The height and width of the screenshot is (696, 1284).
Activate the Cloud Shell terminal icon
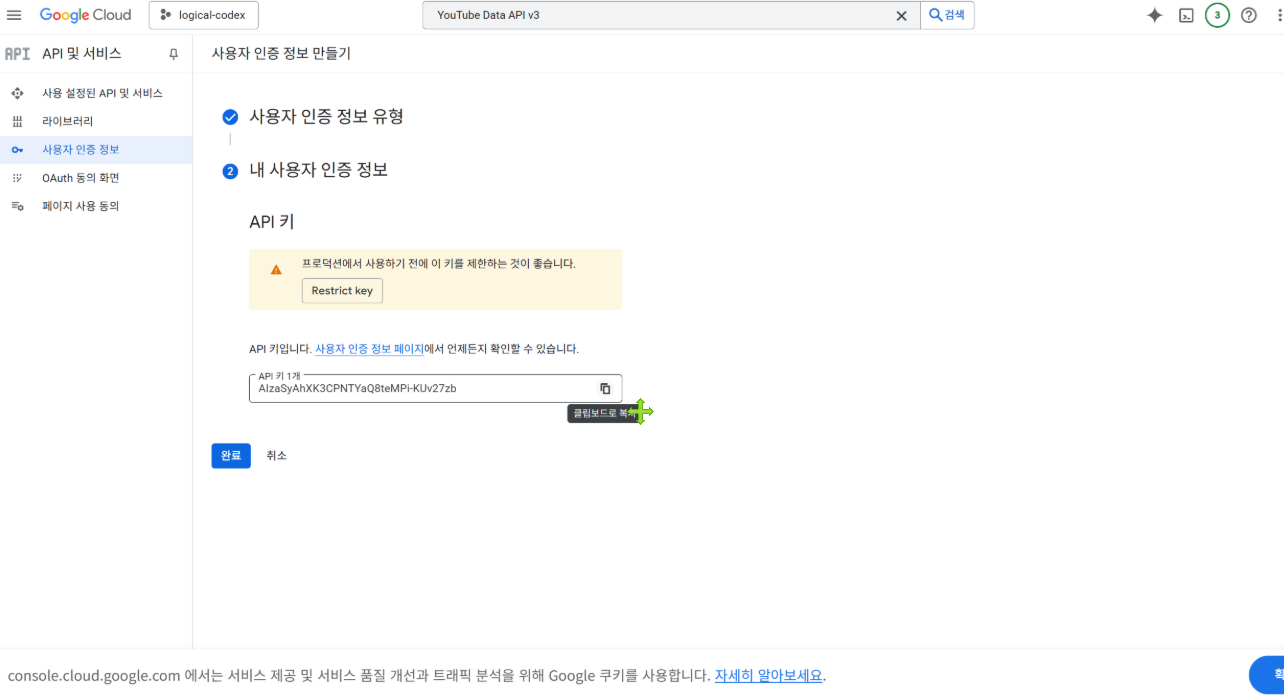pyautogui.click(x=1186, y=15)
